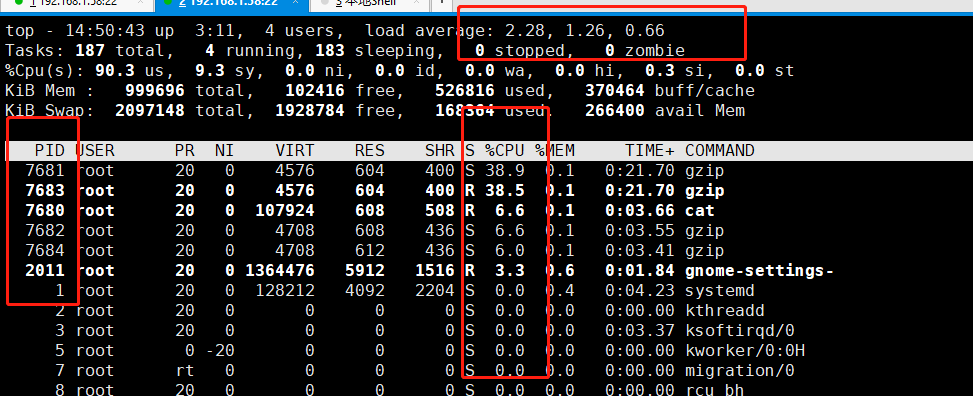Select PID 7682 in the process list

[x=45, y=231]
